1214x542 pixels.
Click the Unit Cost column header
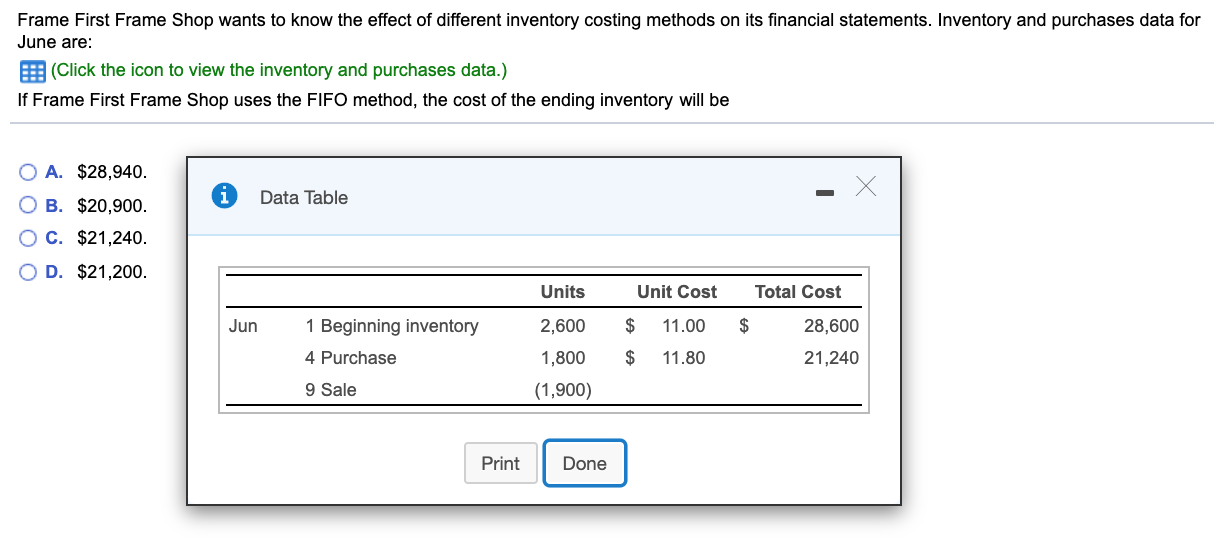click(676, 292)
